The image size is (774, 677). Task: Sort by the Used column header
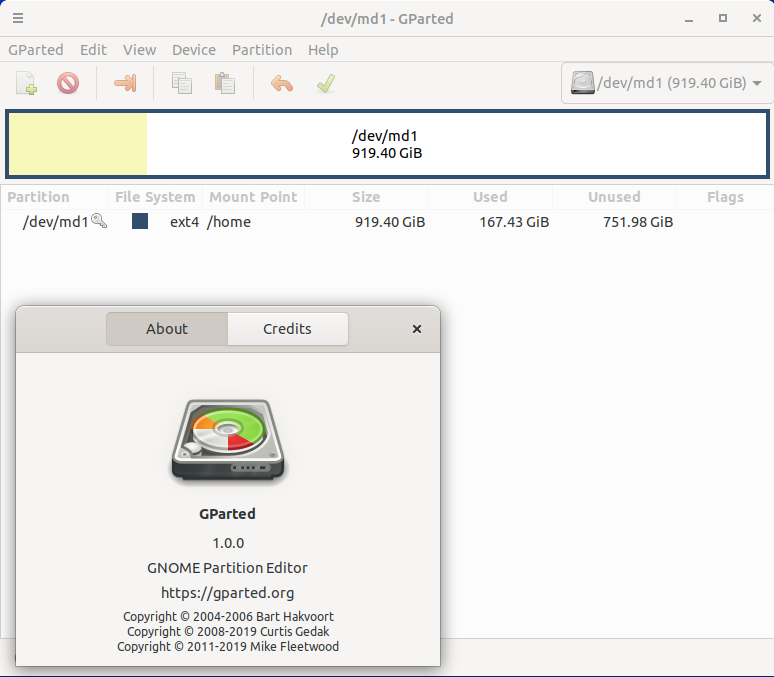(490, 197)
